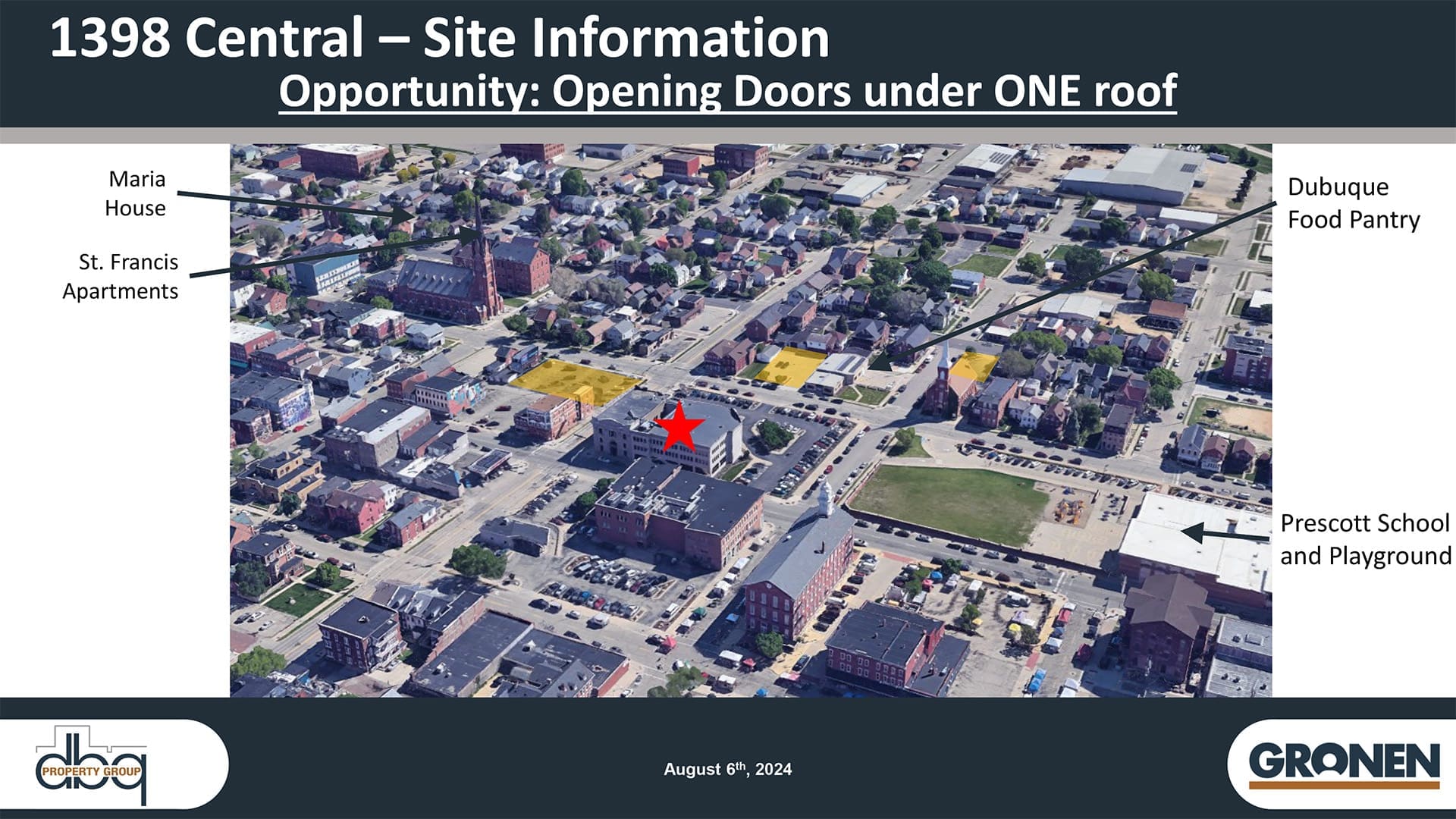
Task: Click Prescott School and Playground label
Action: (1364, 539)
